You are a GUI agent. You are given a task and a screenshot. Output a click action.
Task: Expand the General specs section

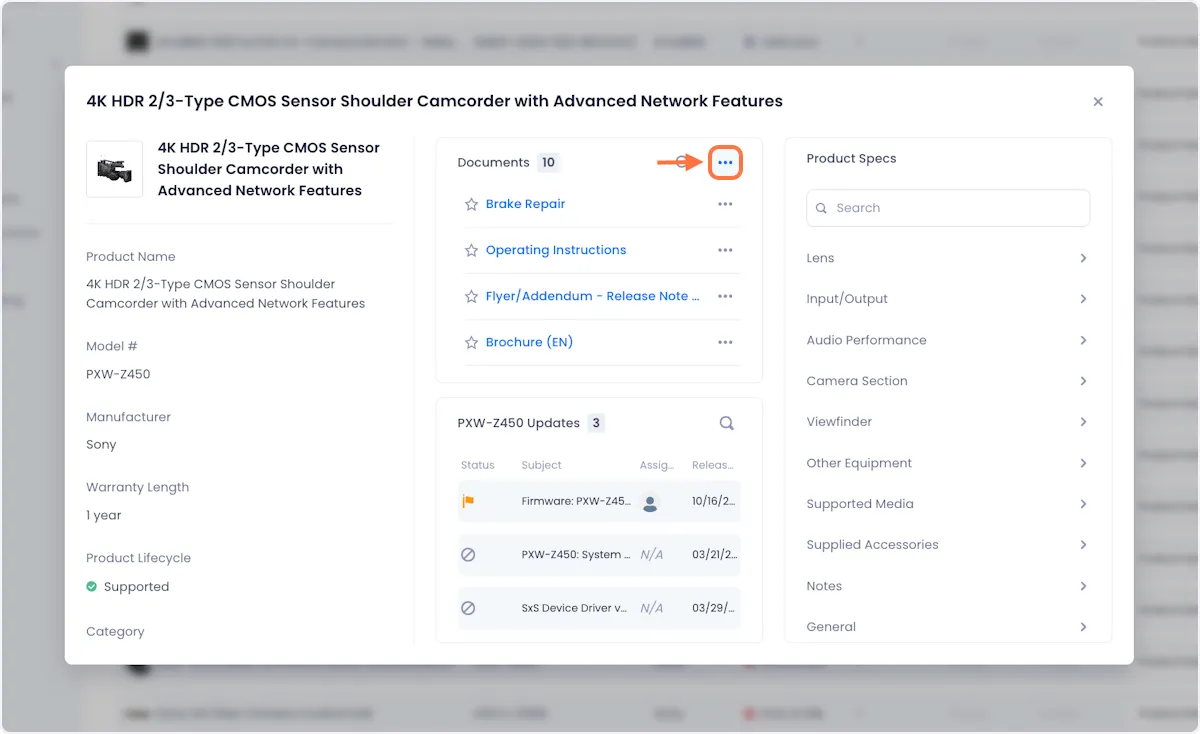tap(947, 627)
